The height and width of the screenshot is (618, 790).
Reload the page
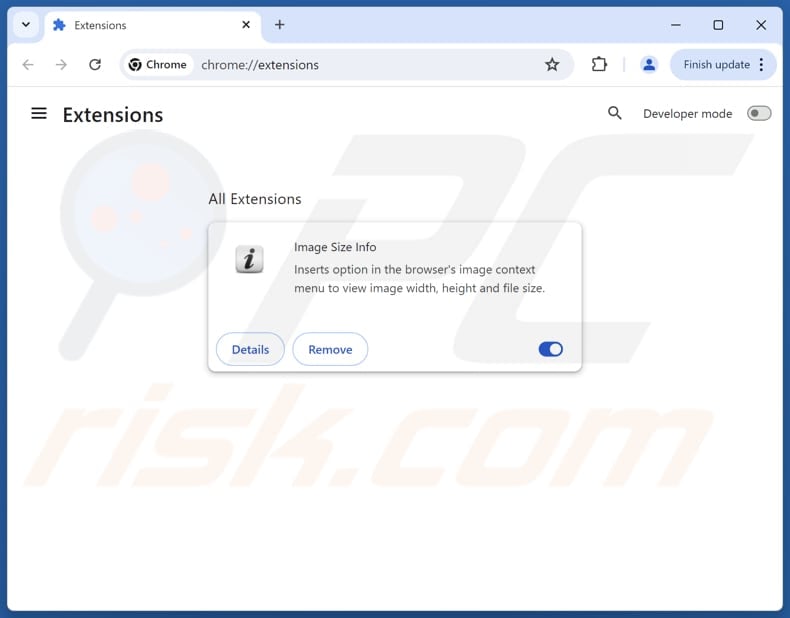point(95,64)
